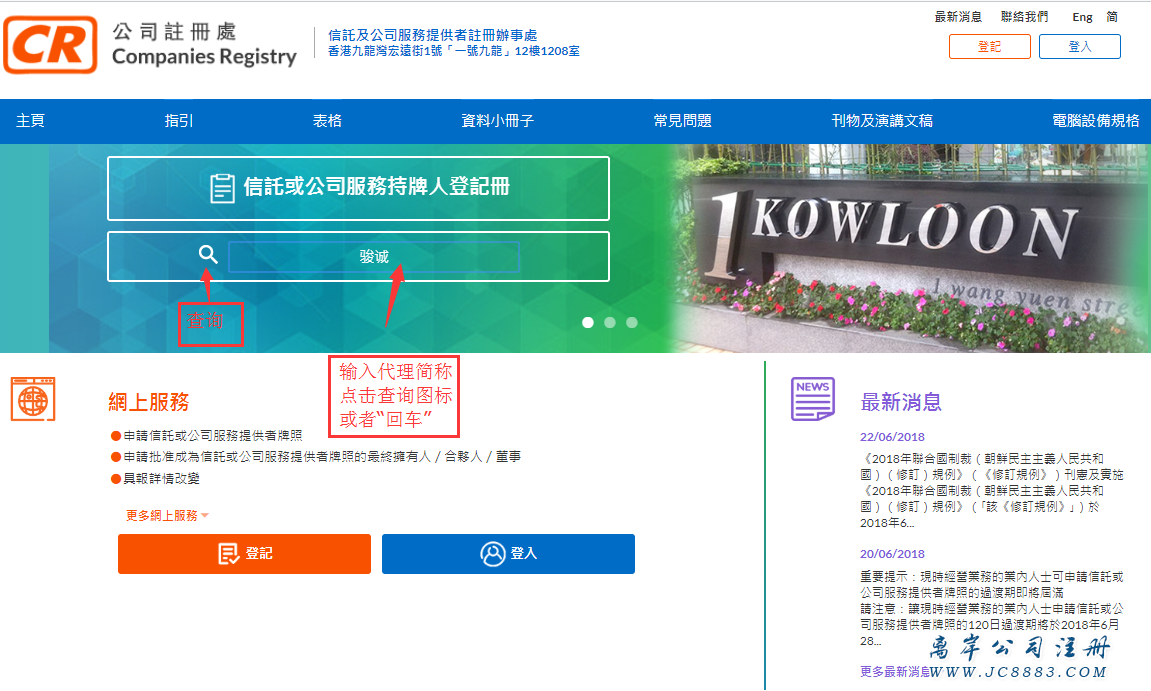Open the 電腦設備規格 menu item
Screen dimensions: 1151x691
point(1095,120)
